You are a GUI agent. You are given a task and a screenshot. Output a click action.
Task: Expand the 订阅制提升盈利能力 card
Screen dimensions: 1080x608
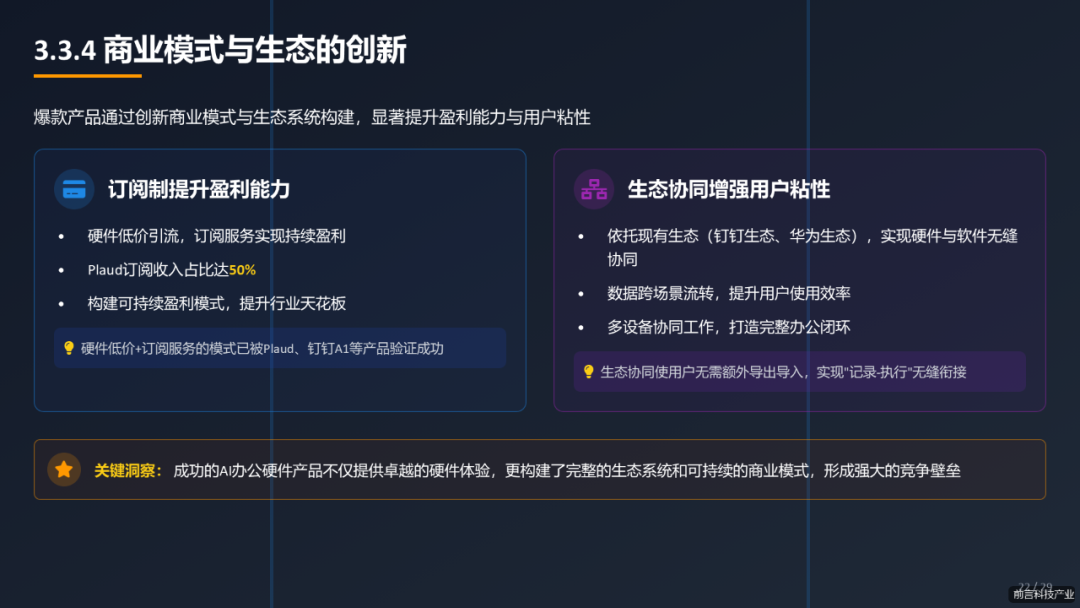pos(280,280)
